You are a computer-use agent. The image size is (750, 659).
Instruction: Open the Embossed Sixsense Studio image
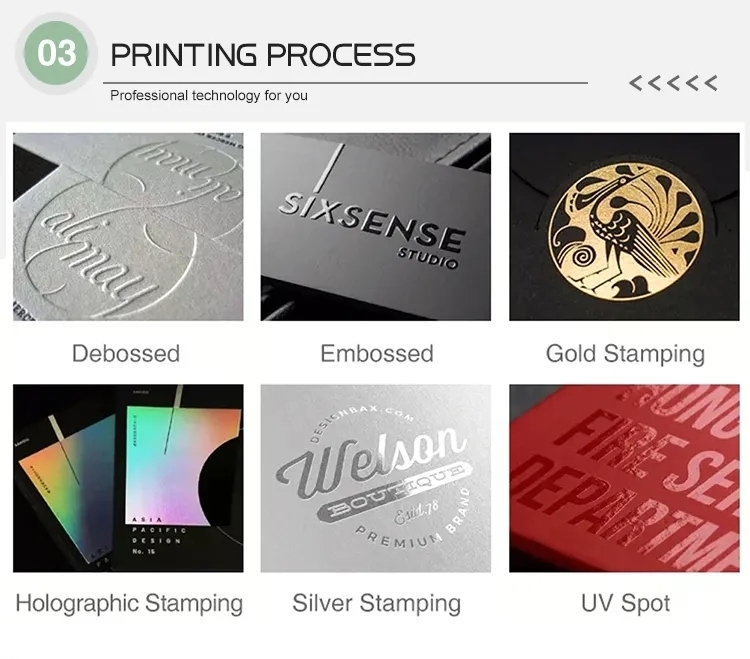point(375,227)
